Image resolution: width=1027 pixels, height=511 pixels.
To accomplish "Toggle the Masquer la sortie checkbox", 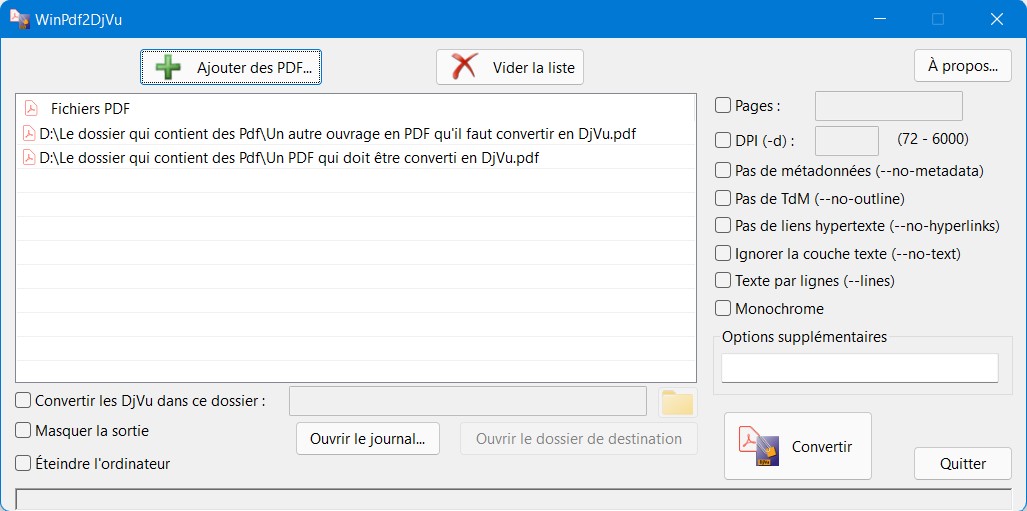I will (23, 430).
